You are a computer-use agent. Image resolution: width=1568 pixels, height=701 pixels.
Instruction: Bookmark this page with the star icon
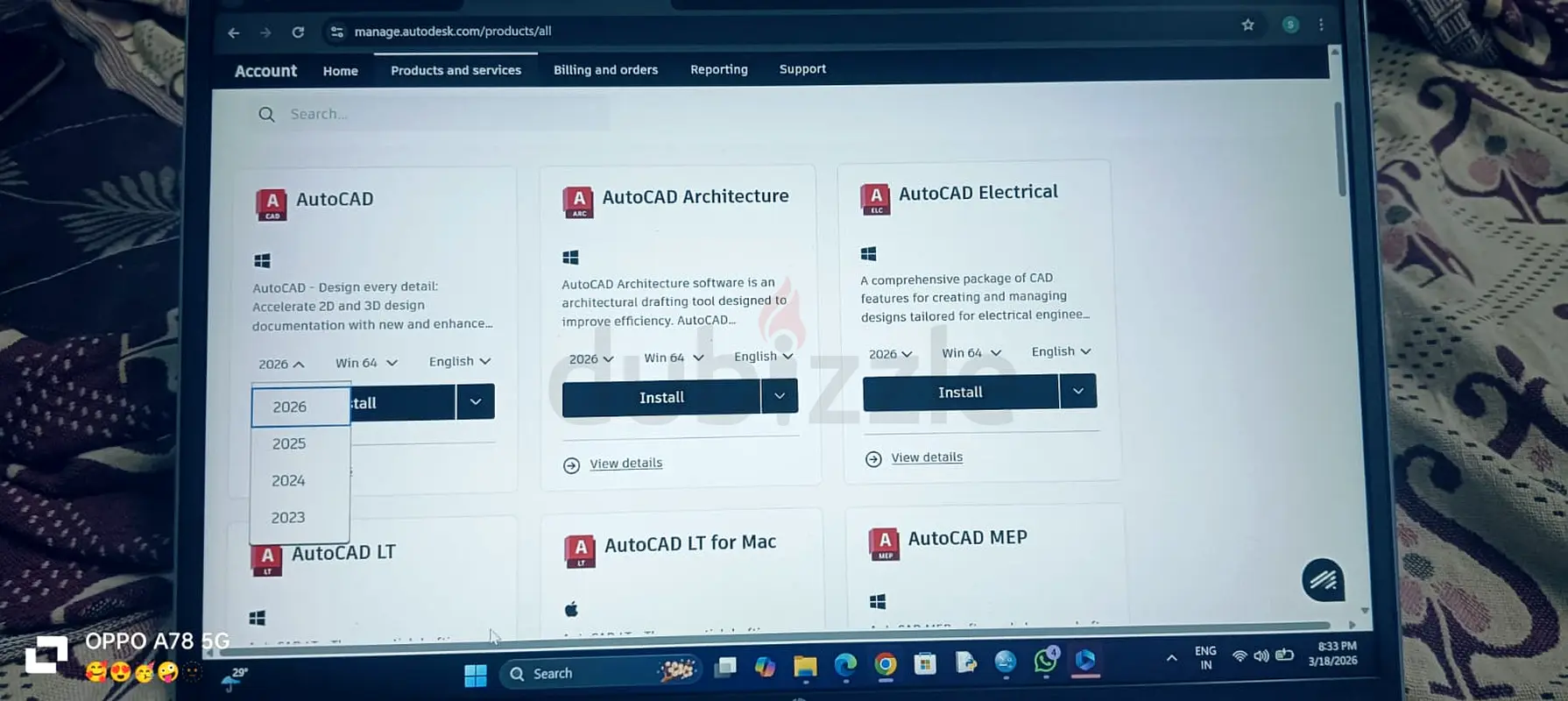(1247, 25)
